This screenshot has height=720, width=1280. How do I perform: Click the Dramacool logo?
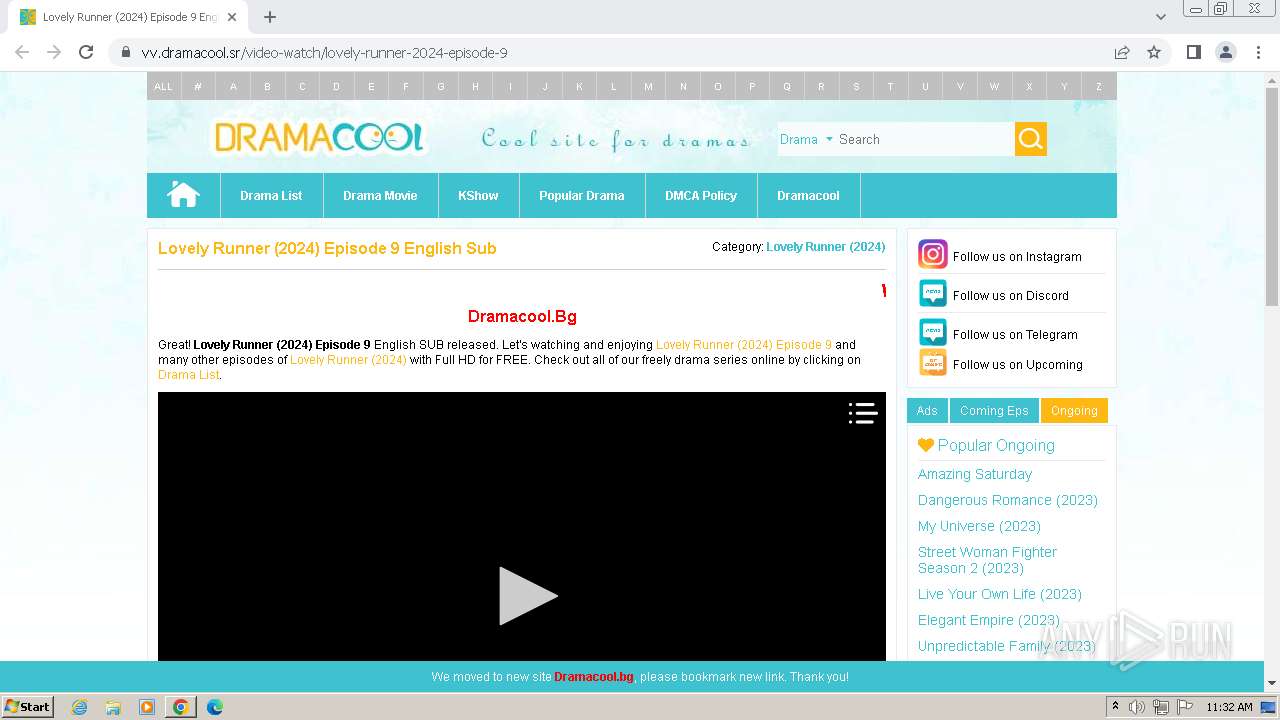tap(319, 138)
